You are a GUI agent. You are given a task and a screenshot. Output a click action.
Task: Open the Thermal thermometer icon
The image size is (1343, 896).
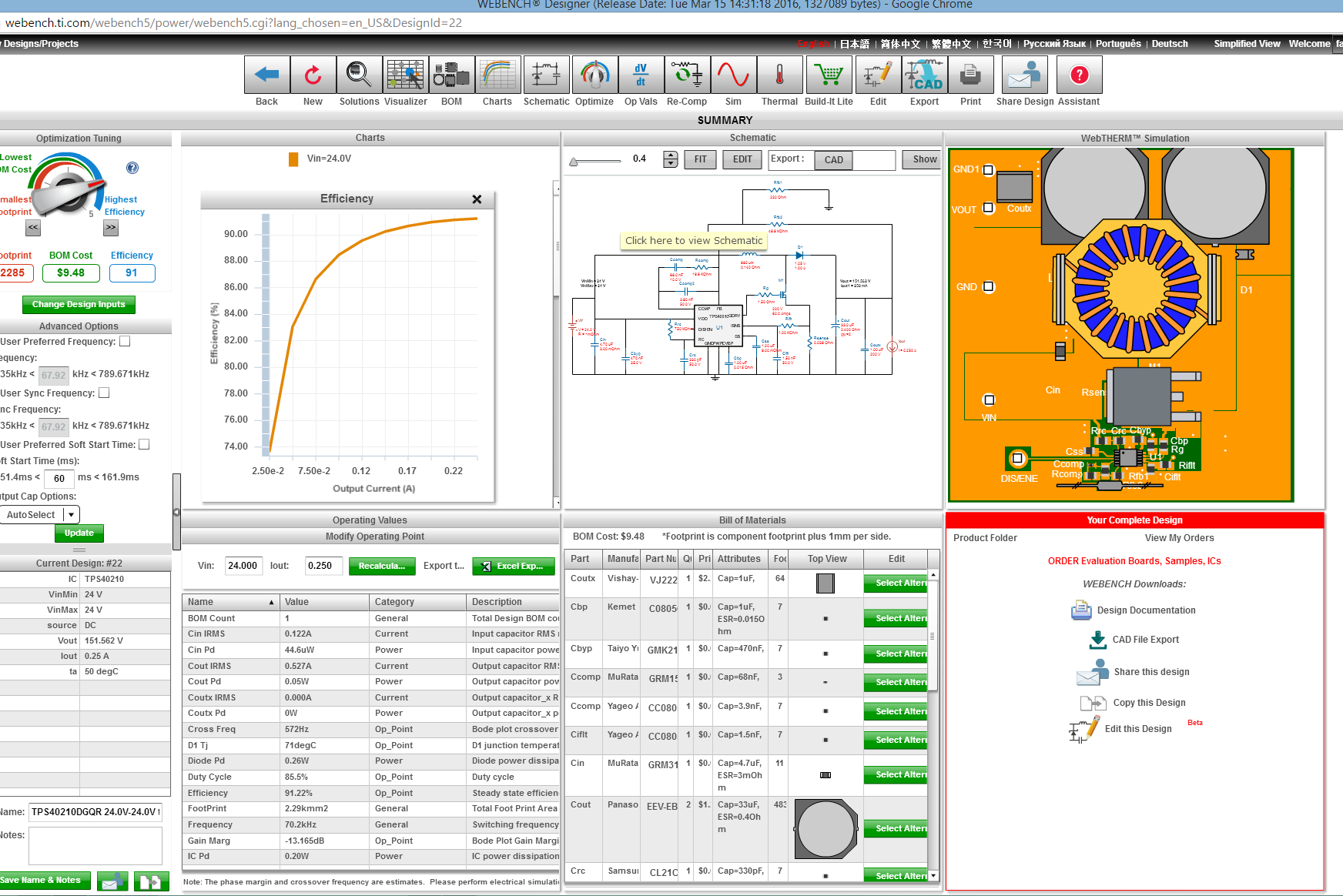[x=779, y=75]
